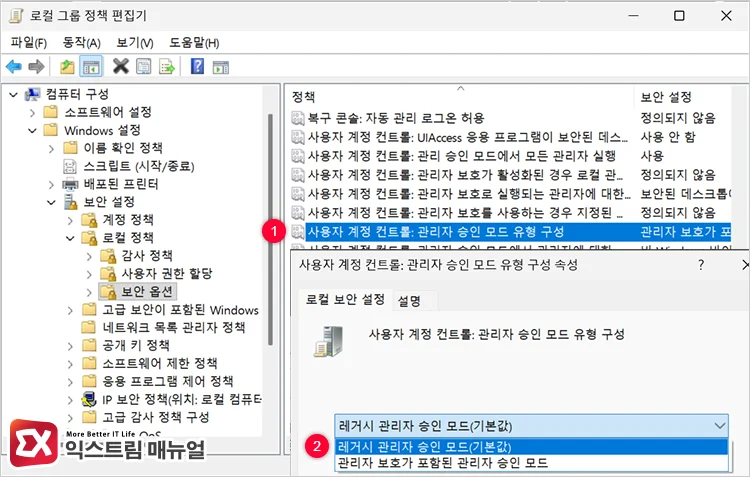Toggle the Show/Hide action pane icon
The height and width of the screenshot is (477, 750).
pos(221,67)
